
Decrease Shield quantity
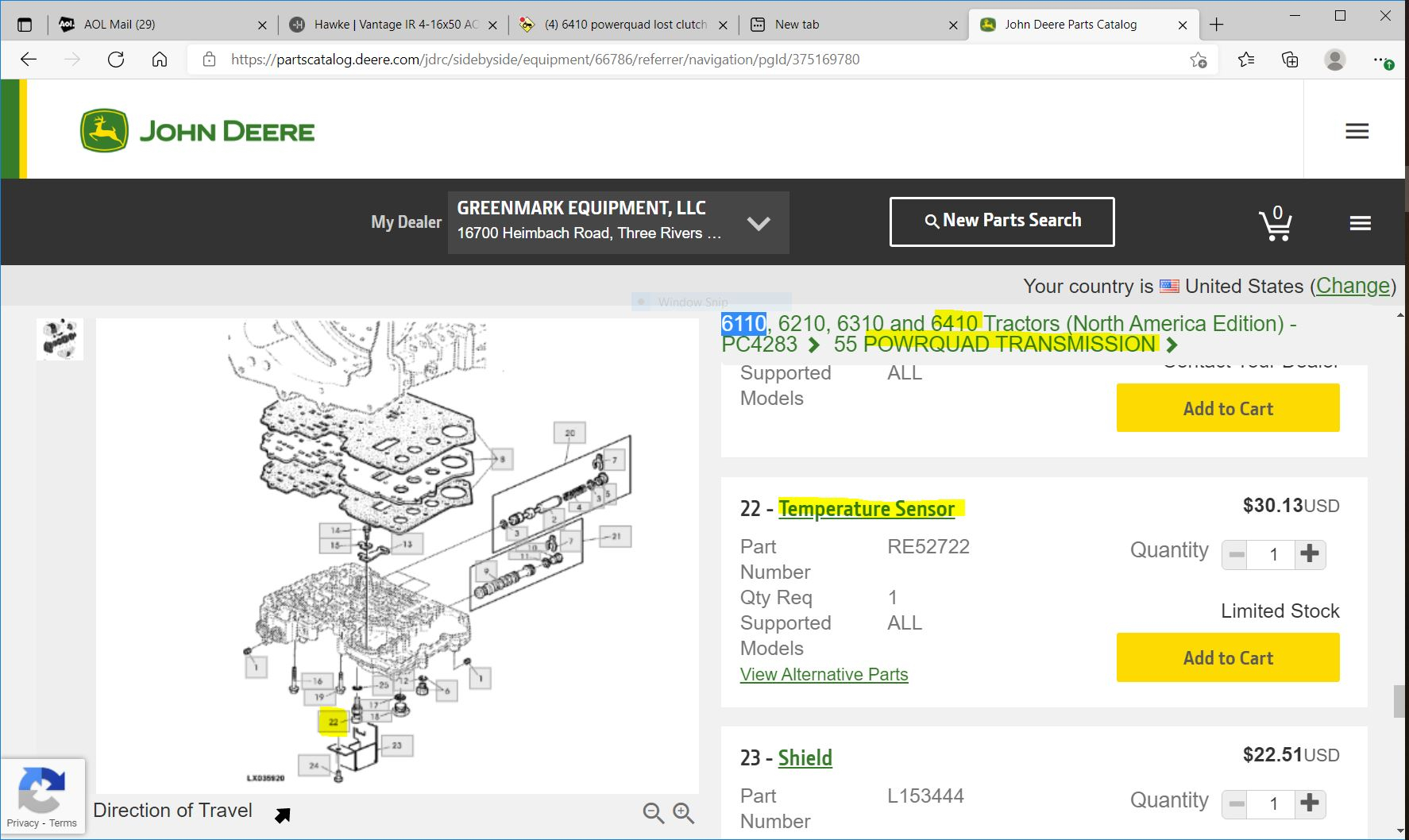pos(1236,803)
